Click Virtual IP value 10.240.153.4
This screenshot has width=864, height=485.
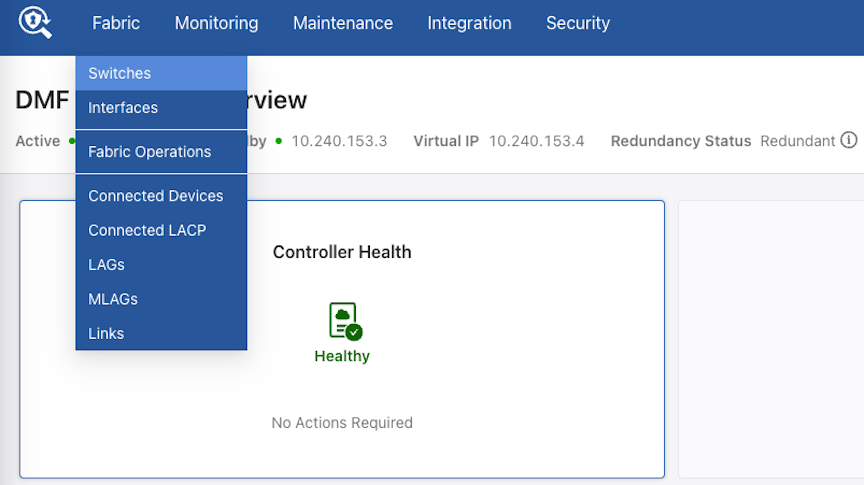coord(537,141)
